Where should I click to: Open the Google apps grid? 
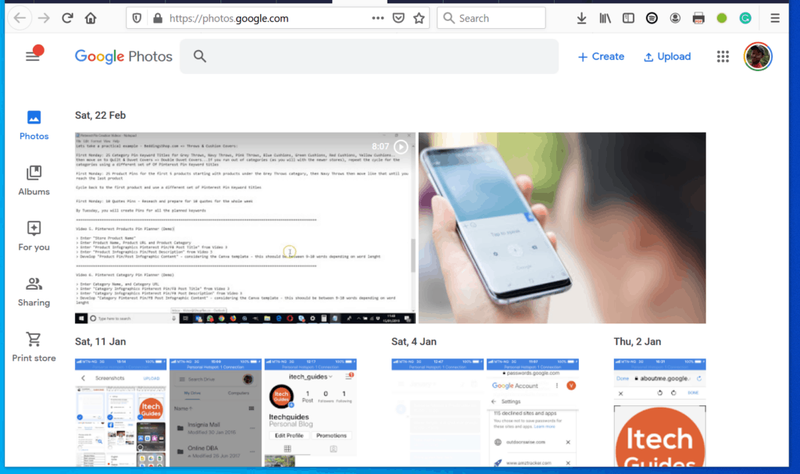723,57
